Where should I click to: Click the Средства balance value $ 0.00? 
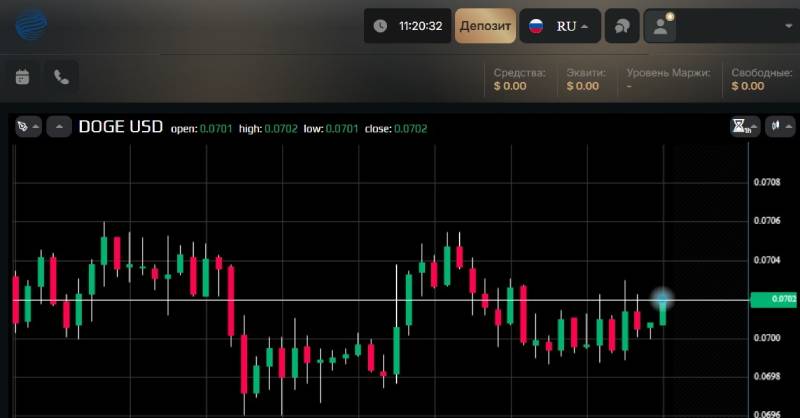click(x=510, y=86)
